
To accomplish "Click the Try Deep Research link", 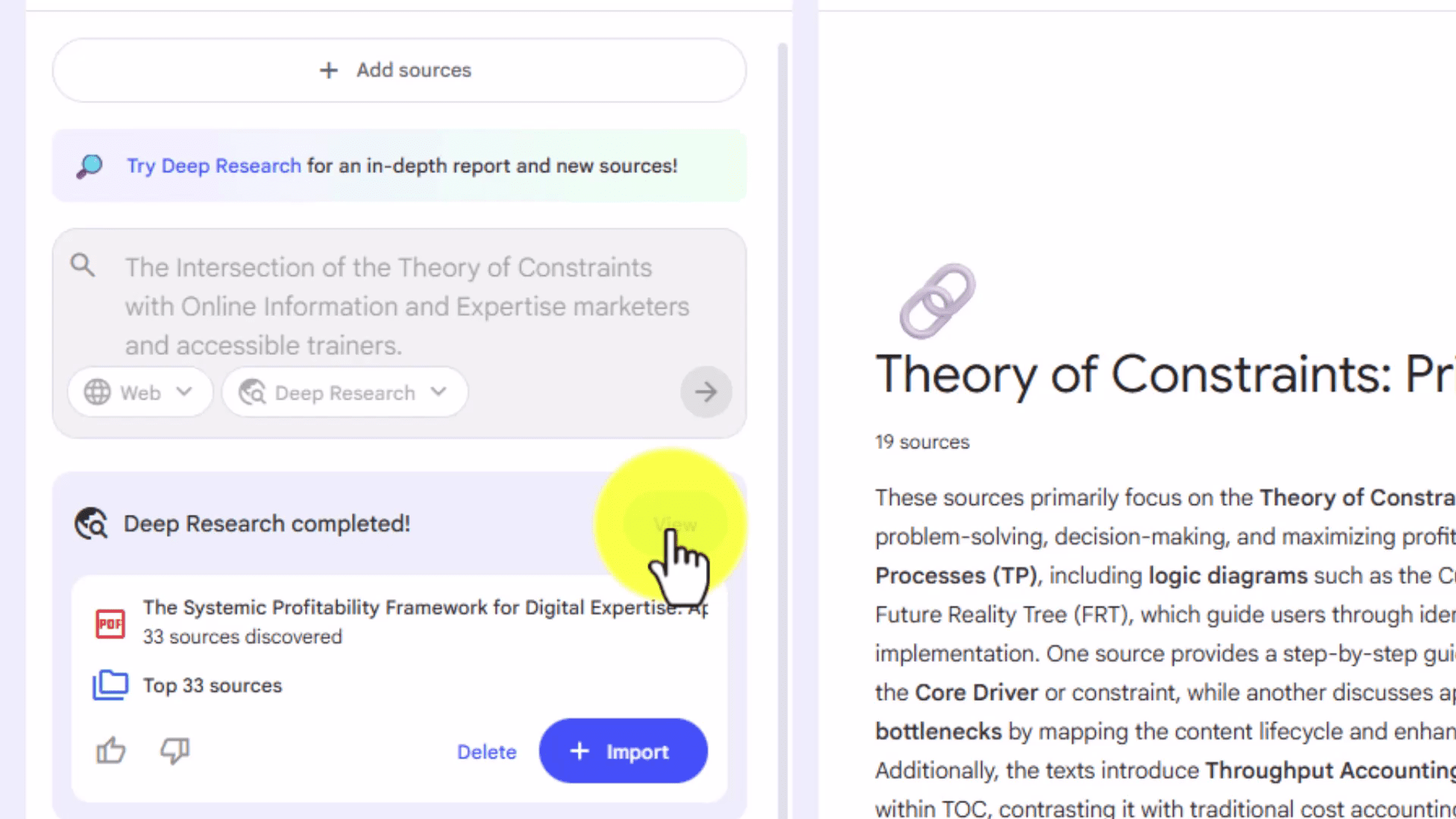I will [214, 166].
